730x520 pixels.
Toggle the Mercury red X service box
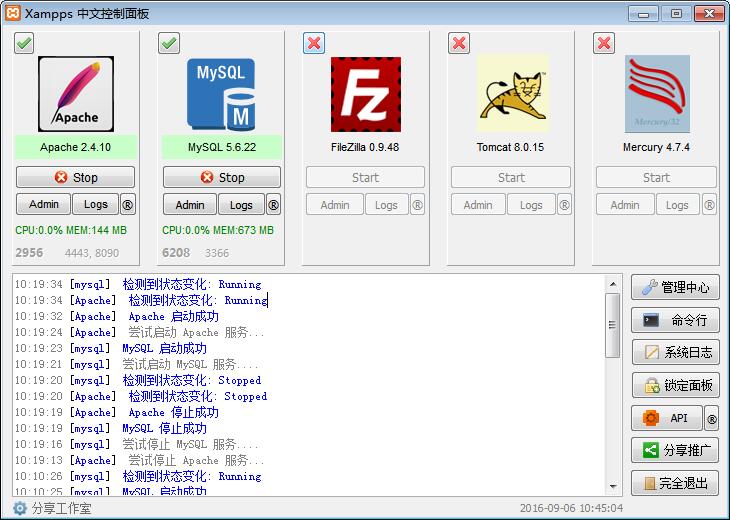[604, 44]
